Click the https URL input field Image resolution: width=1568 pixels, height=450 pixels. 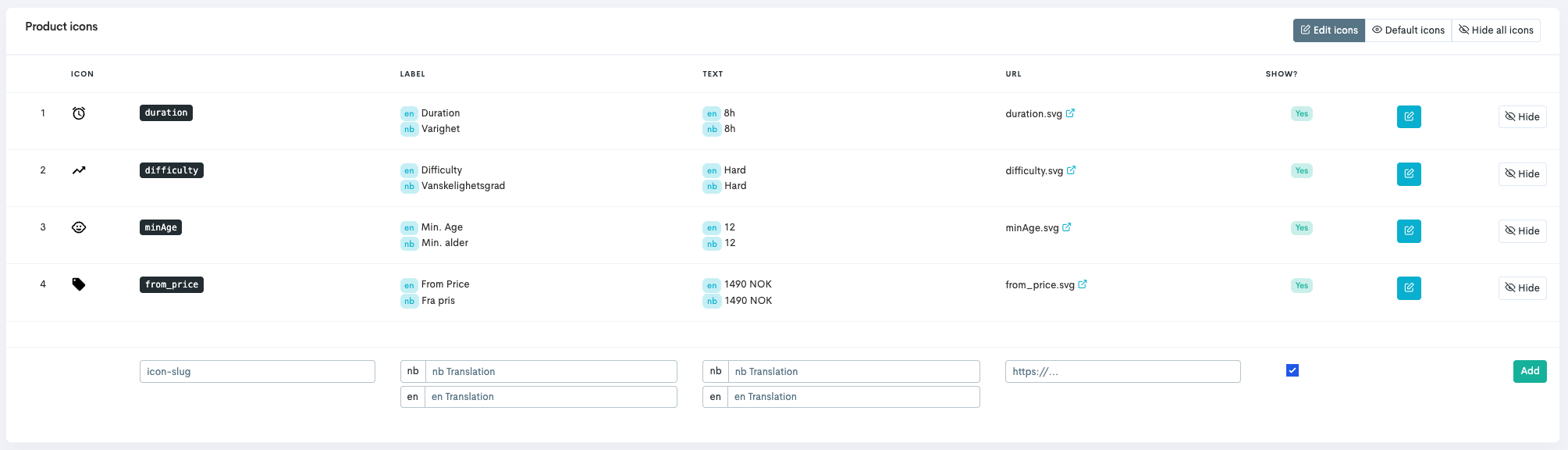1122,371
